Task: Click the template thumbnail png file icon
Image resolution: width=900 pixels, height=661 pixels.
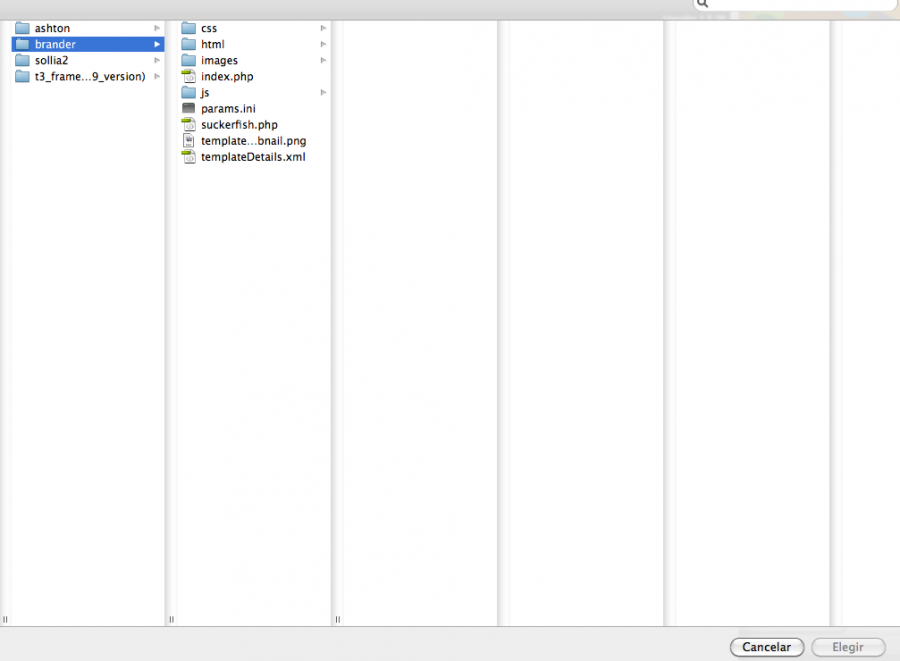Action: pos(189,141)
